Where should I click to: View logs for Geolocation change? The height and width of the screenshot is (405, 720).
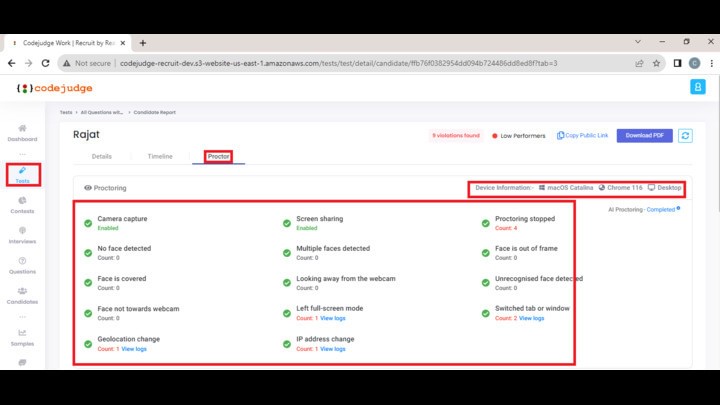[134, 349]
